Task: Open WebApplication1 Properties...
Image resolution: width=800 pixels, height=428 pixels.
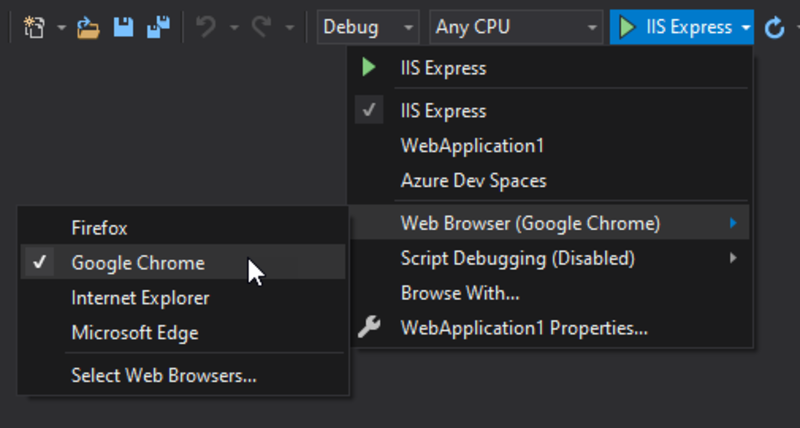Action: coord(551,328)
